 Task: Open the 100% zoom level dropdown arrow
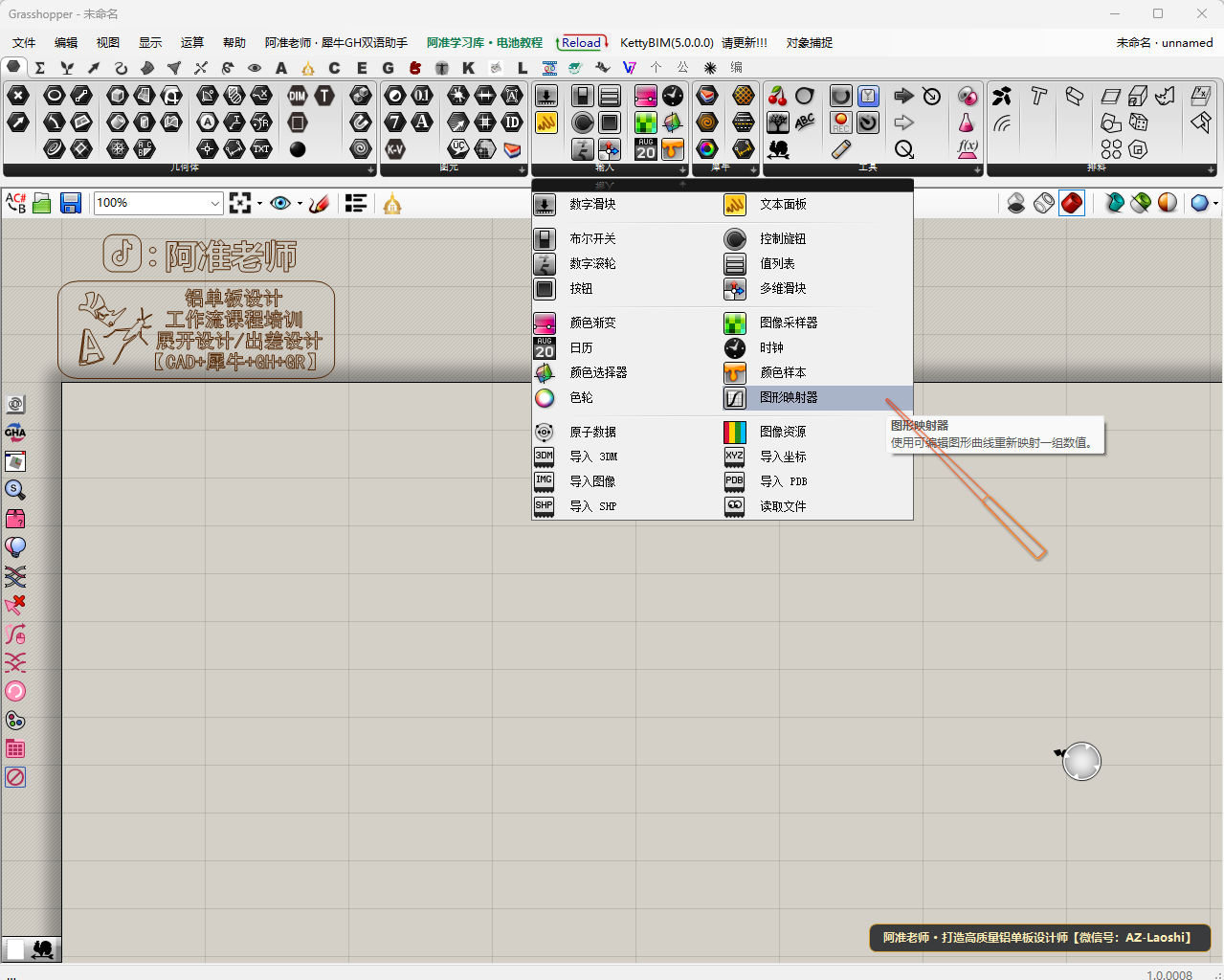214,203
